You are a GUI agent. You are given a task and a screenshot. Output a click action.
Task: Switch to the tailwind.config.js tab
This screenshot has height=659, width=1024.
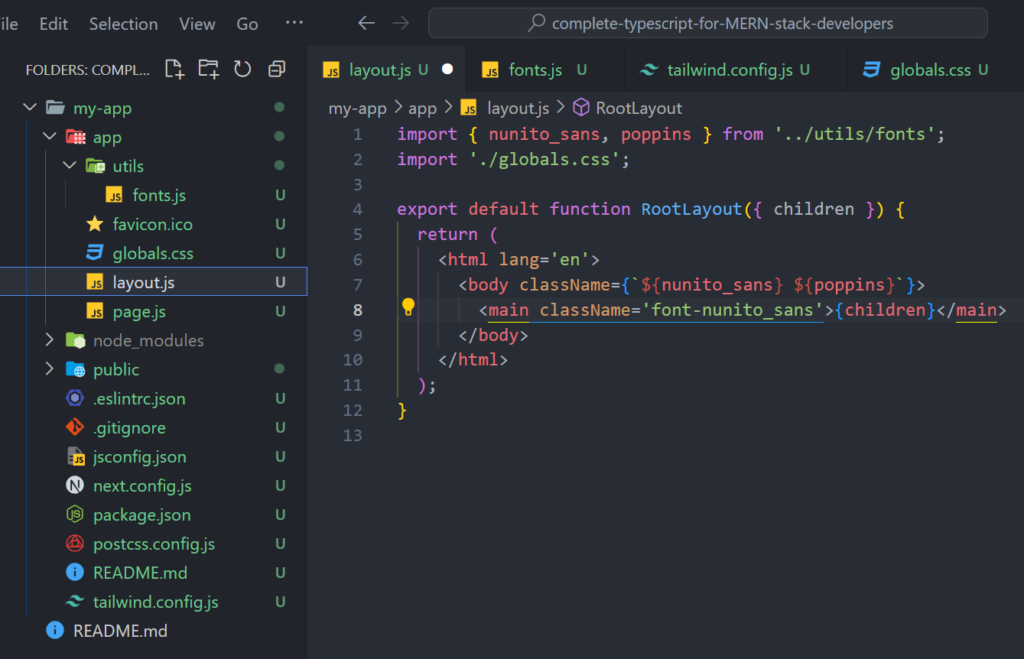point(728,70)
